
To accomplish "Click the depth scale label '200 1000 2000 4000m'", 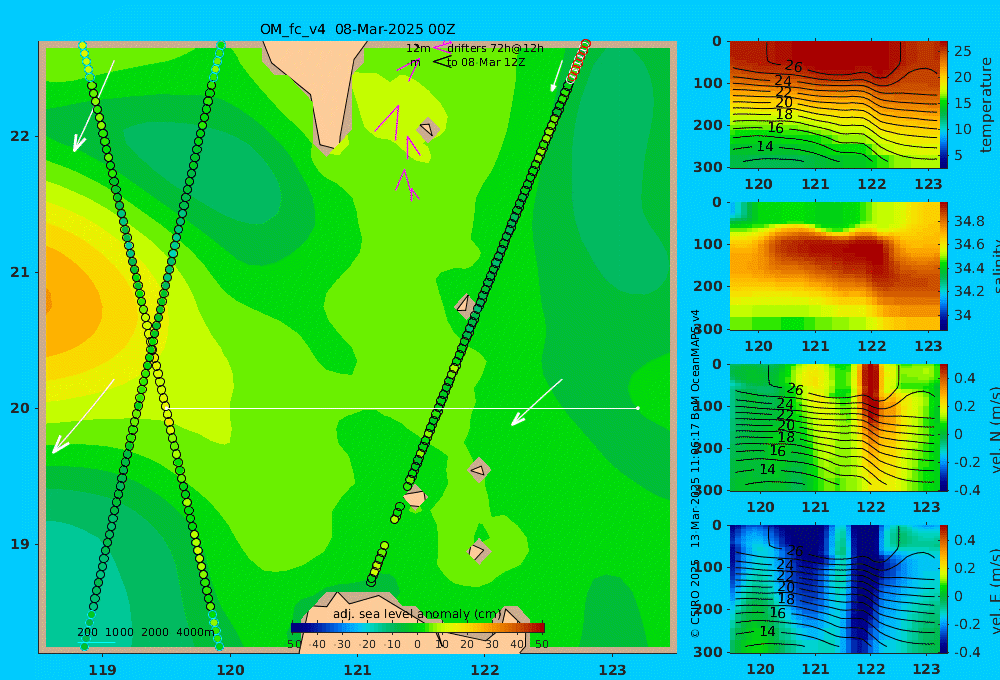I will tap(146, 632).
